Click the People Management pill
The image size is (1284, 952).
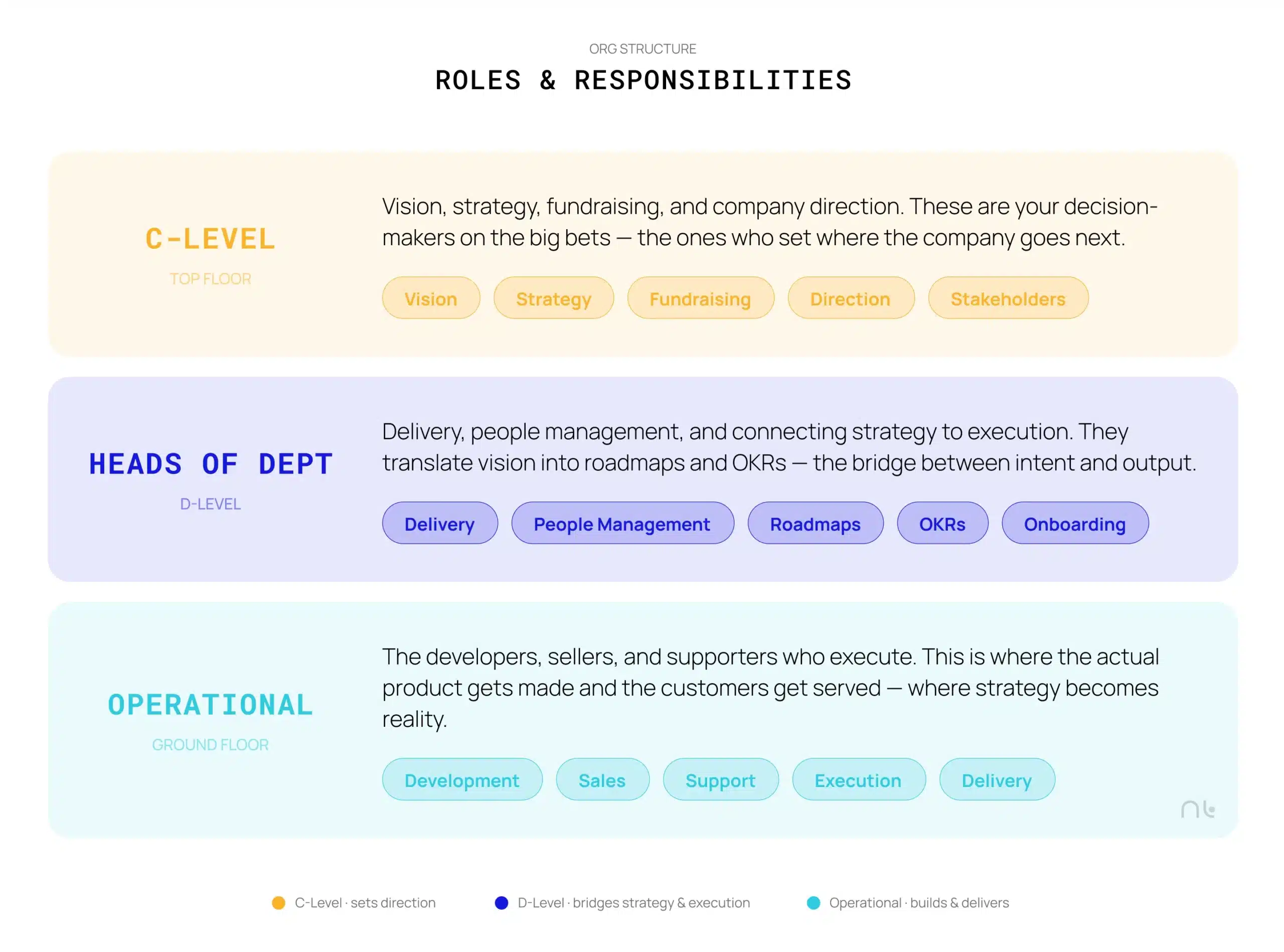tap(622, 523)
